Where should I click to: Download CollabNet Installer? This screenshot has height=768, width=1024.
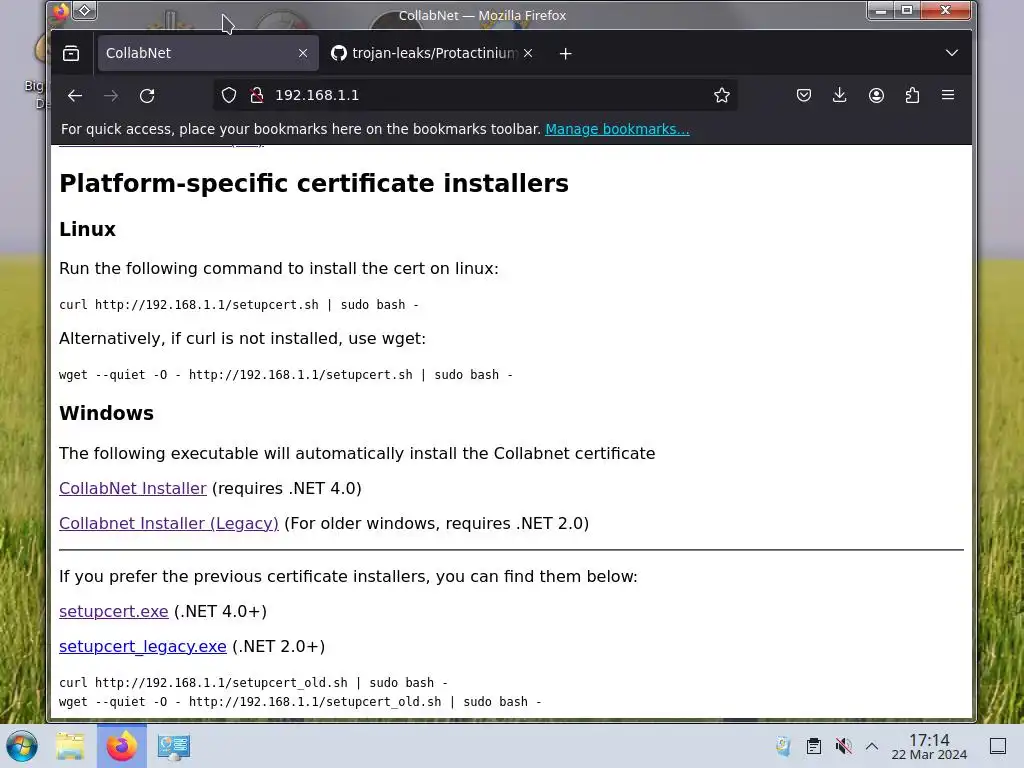tap(133, 488)
